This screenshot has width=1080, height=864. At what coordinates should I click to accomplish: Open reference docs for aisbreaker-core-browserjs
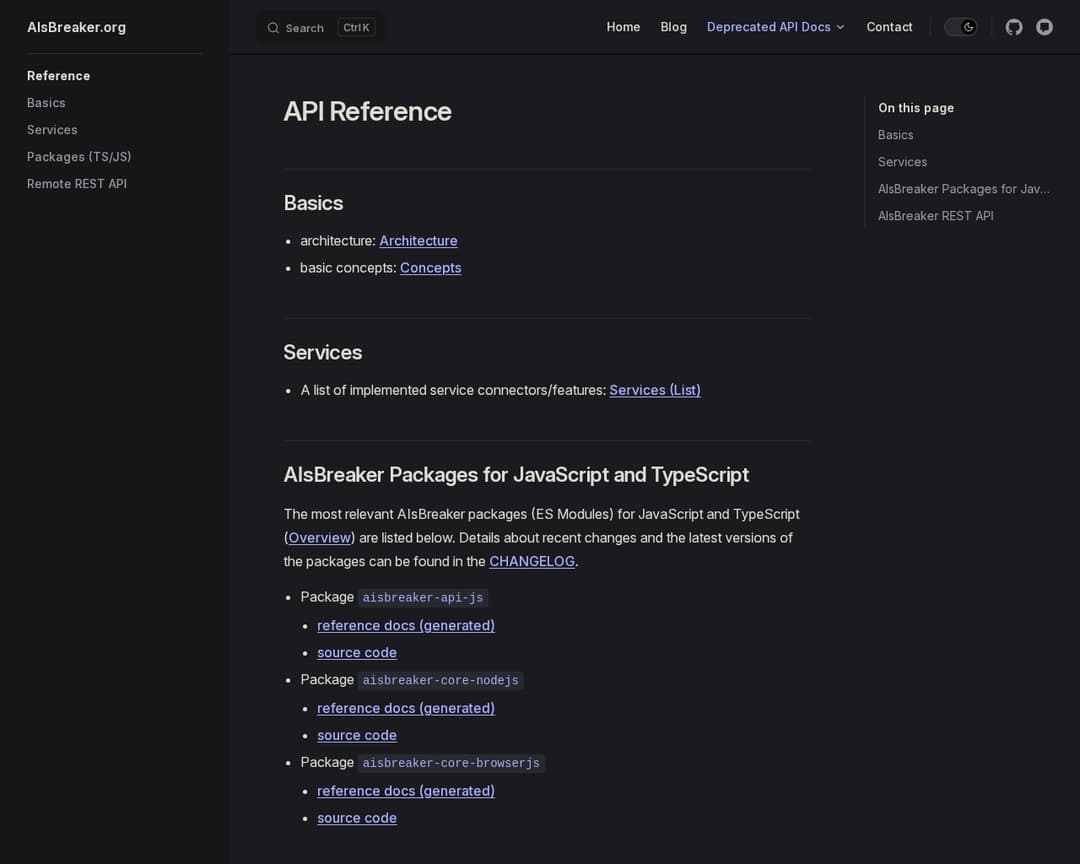pyautogui.click(x=406, y=791)
